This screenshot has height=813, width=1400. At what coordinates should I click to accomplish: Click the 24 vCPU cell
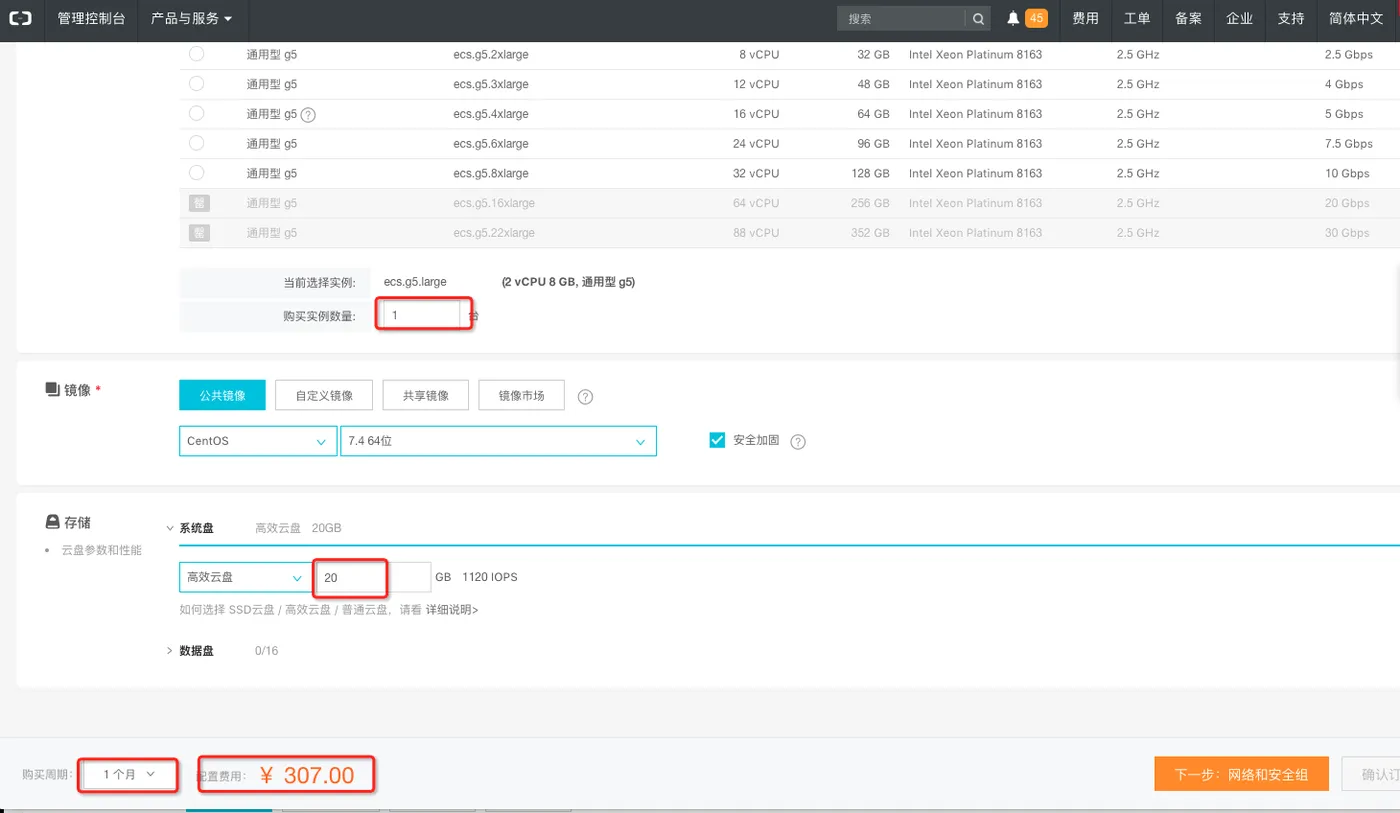click(756, 143)
